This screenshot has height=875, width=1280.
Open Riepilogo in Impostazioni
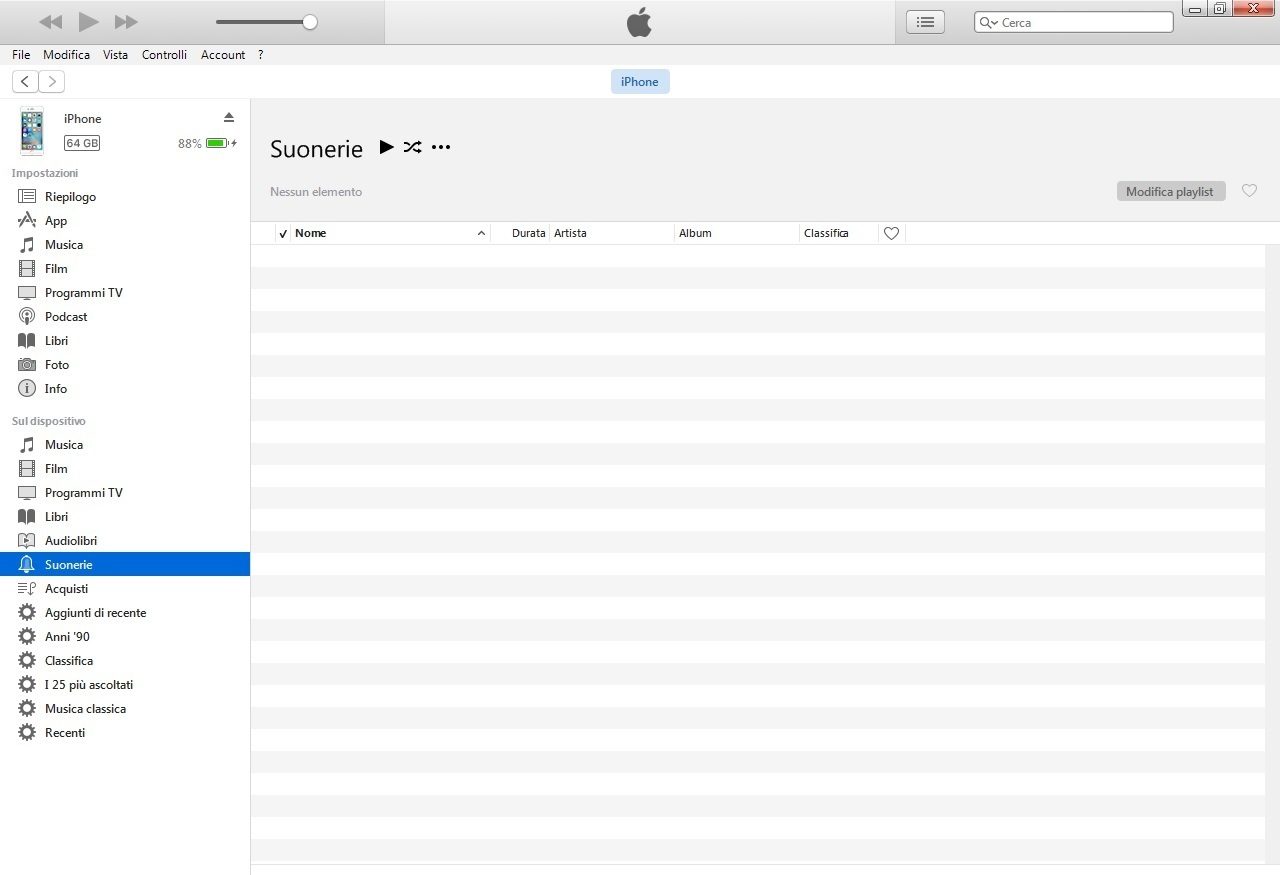125,197
